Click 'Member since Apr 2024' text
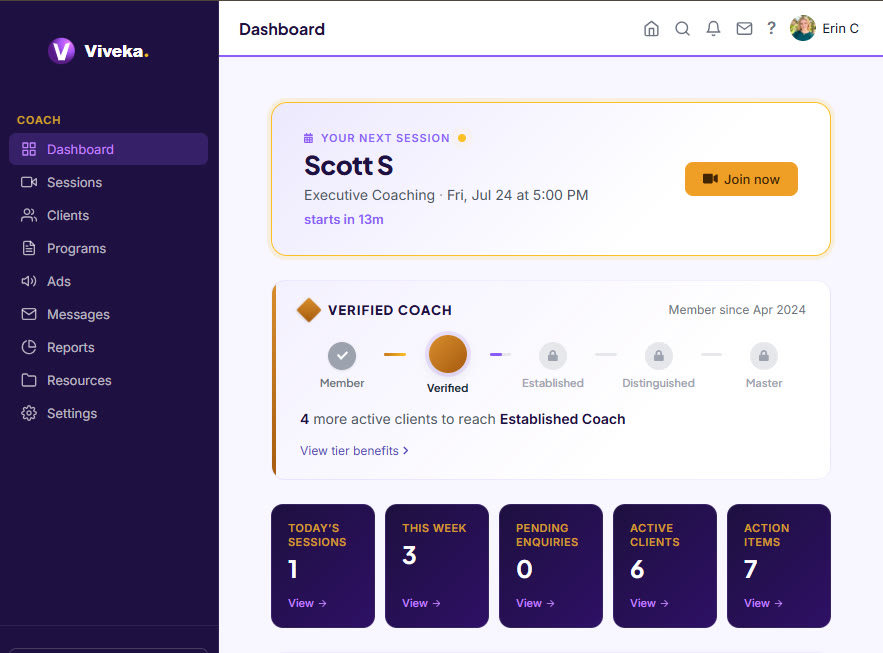The image size is (883, 653). tap(737, 310)
